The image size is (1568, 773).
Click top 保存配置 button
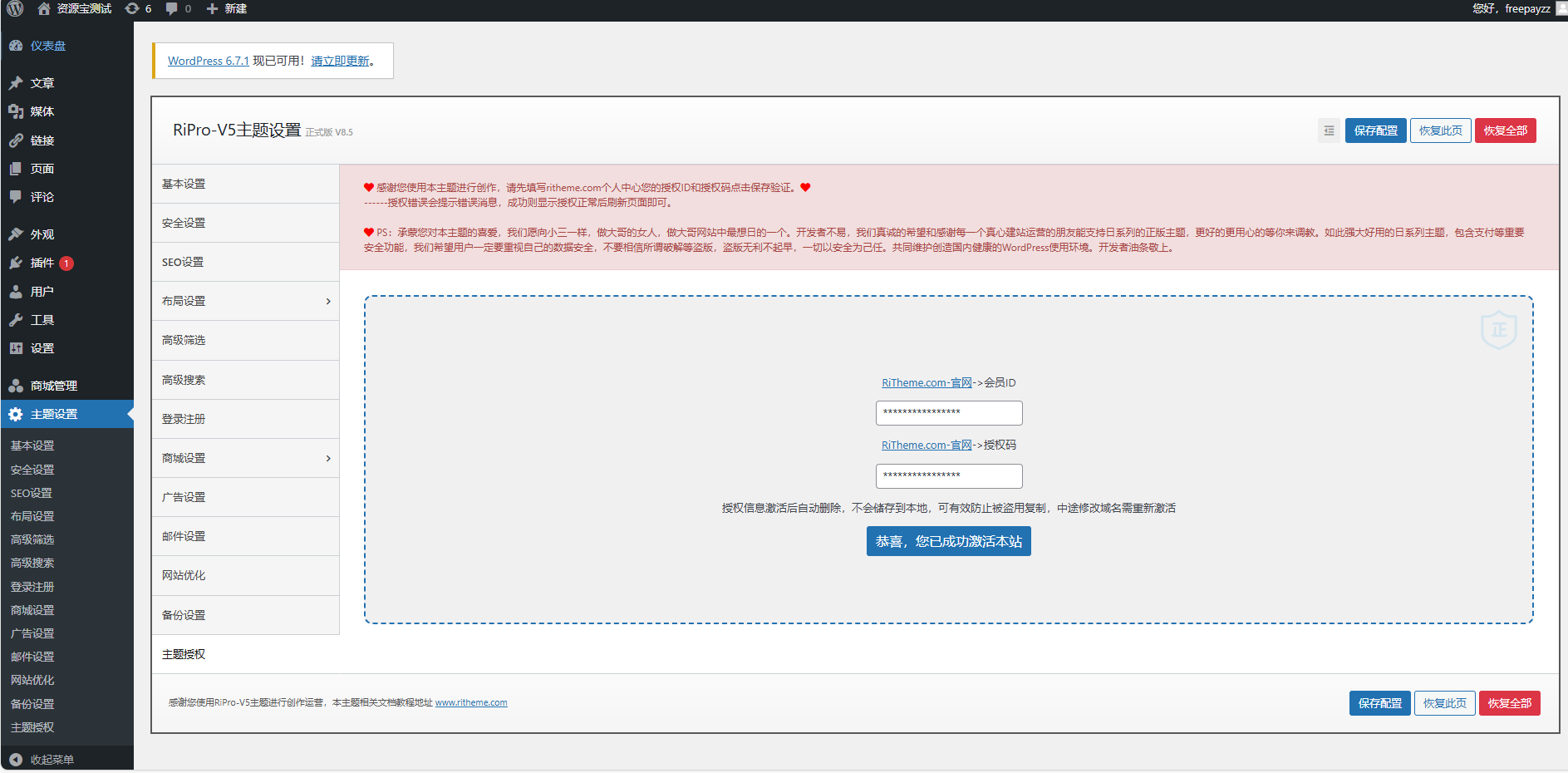click(x=1376, y=130)
